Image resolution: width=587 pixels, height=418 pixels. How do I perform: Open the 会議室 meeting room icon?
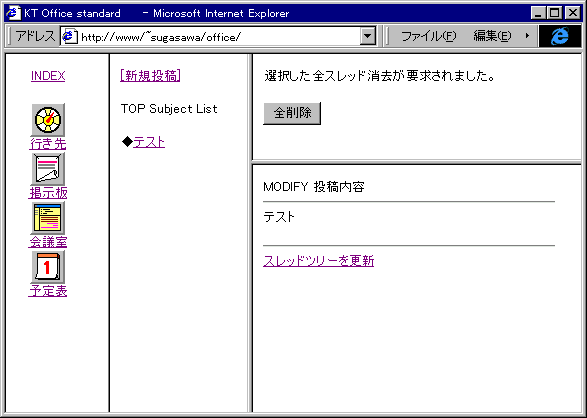(x=48, y=218)
